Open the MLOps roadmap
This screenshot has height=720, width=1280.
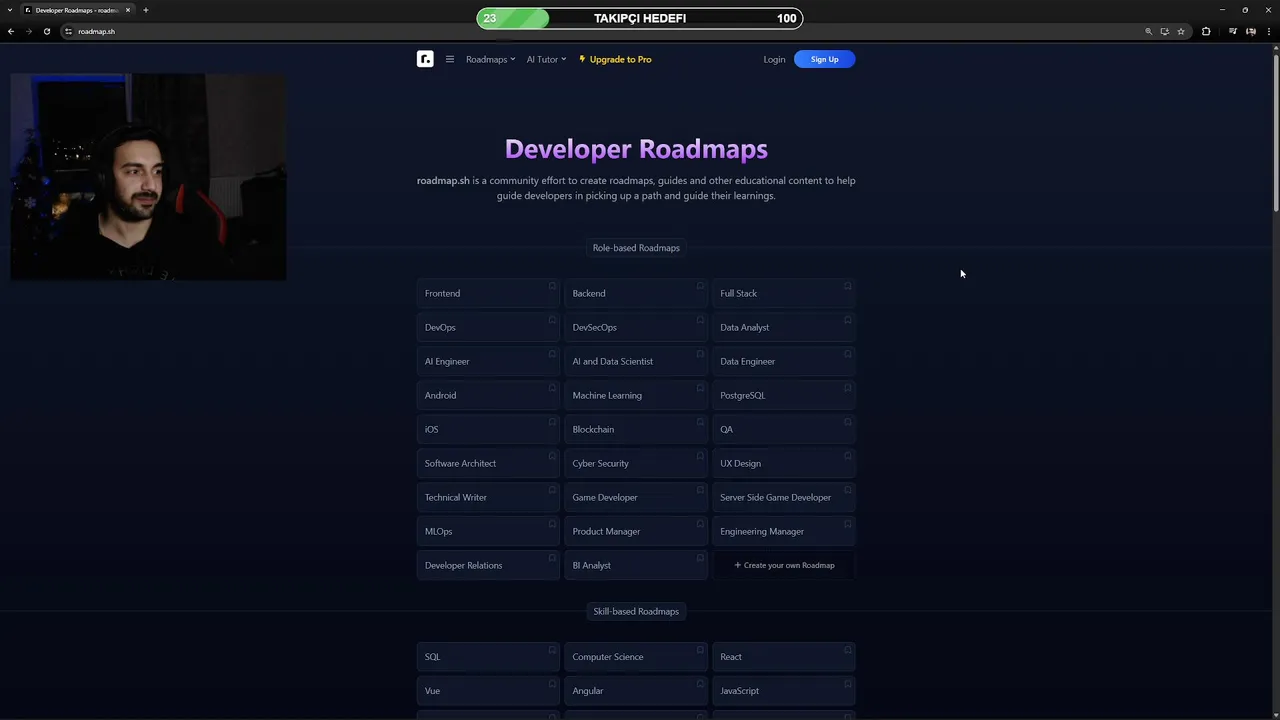(x=488, y=531)
